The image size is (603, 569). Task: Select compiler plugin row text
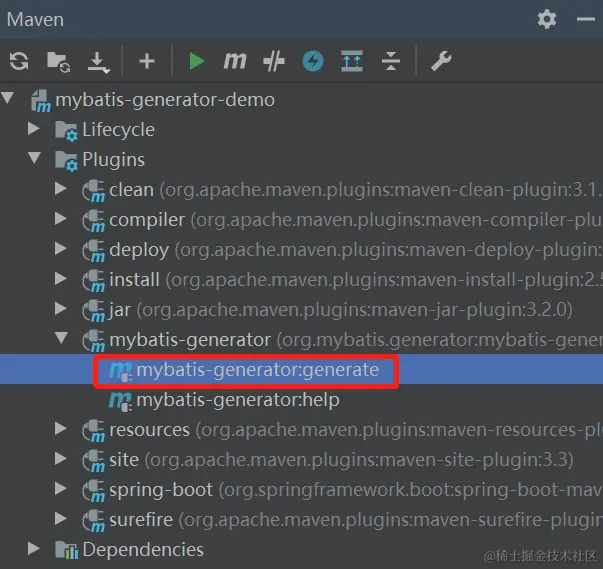pyautogui.click(x=356, y=220)
